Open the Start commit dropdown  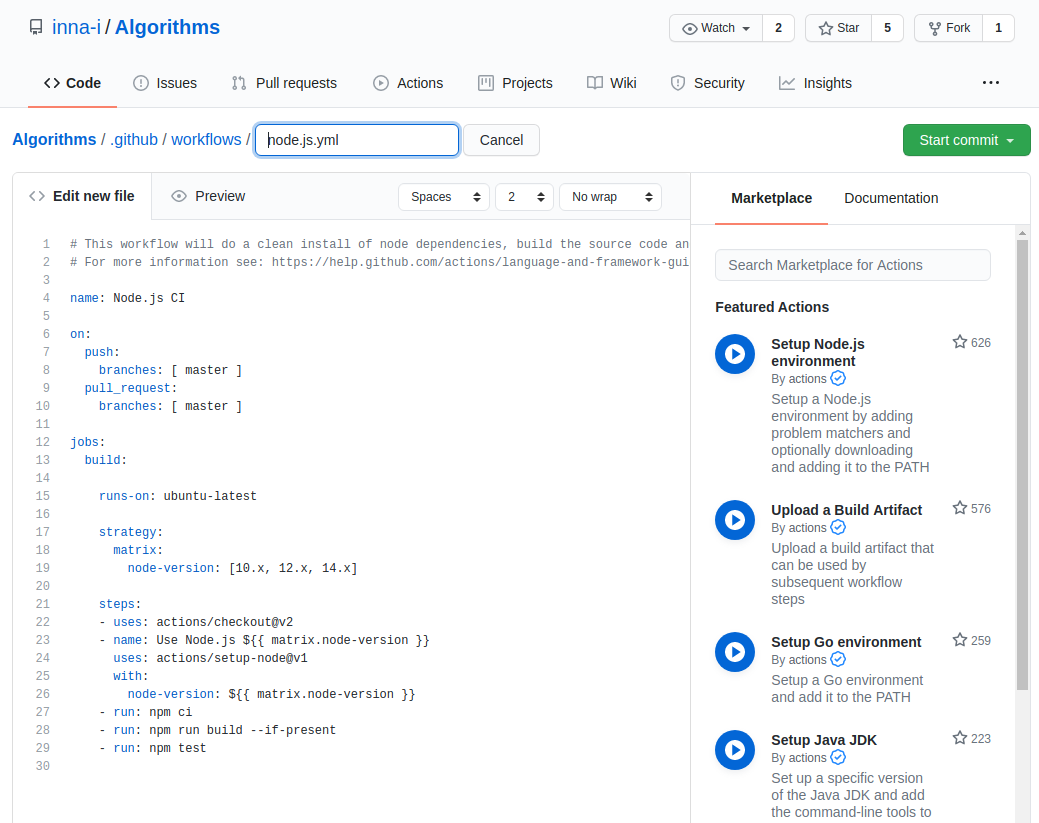pos(966,140)
